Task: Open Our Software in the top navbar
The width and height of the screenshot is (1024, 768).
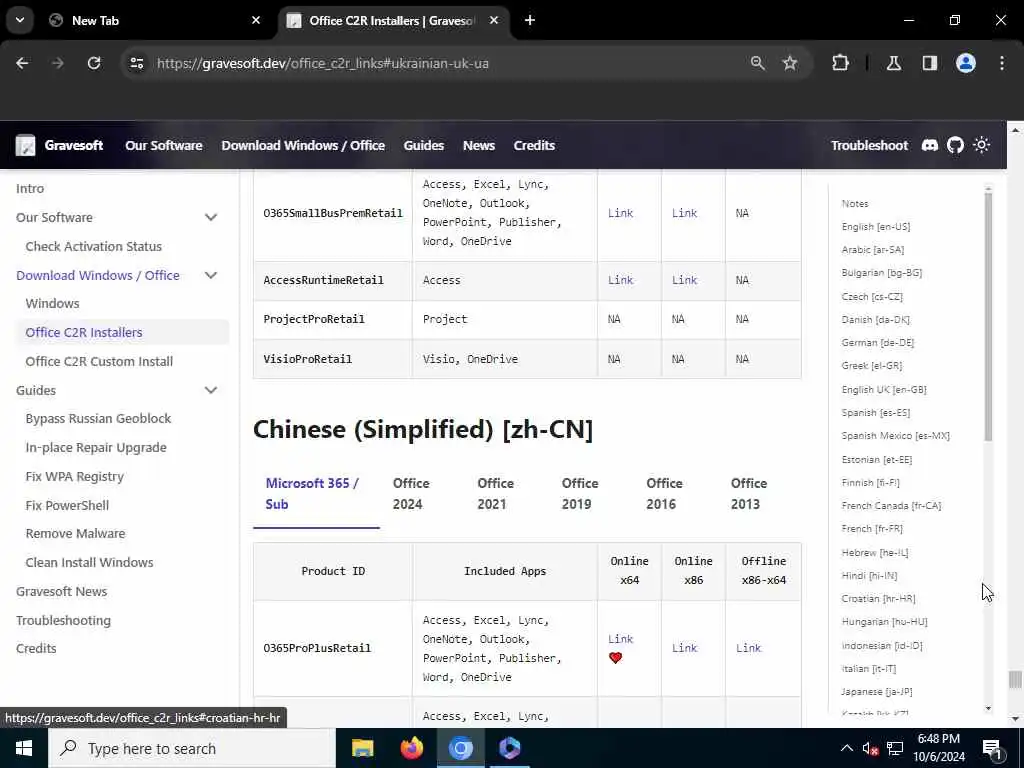Action: coord(164,145)
